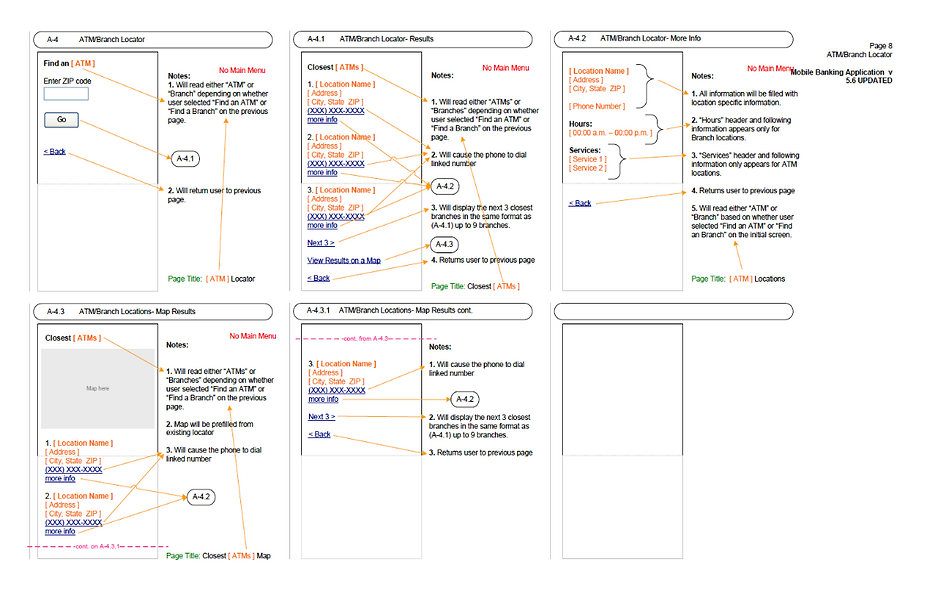Click the Back link in A-4 Locator panel
Image resolution: width=932 pixels, height=601 pixels.
point(55,152)
